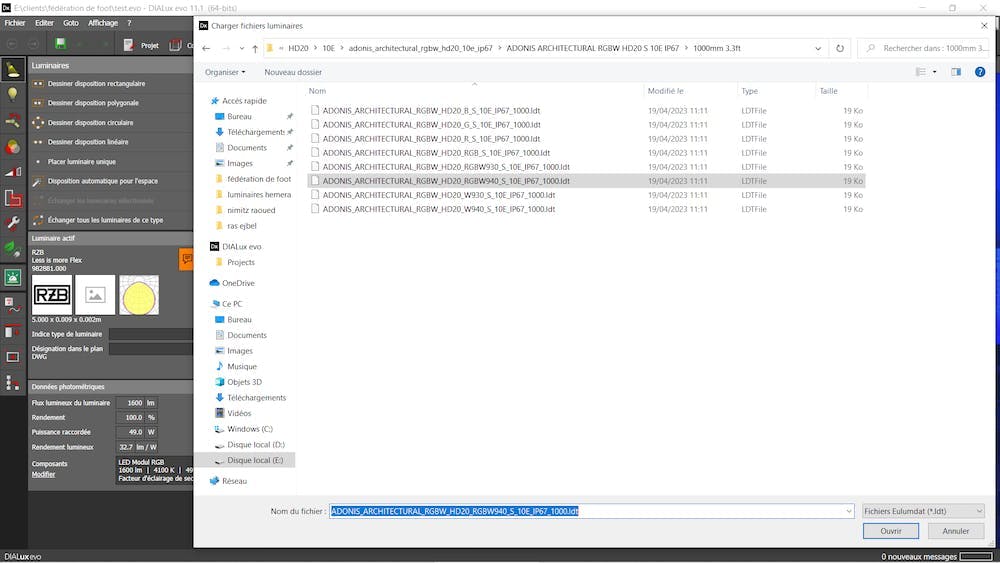Draw polygonal luminaire arrangement
The image size is (1000, 563).
pyautogui.click(x=93, y=103)
